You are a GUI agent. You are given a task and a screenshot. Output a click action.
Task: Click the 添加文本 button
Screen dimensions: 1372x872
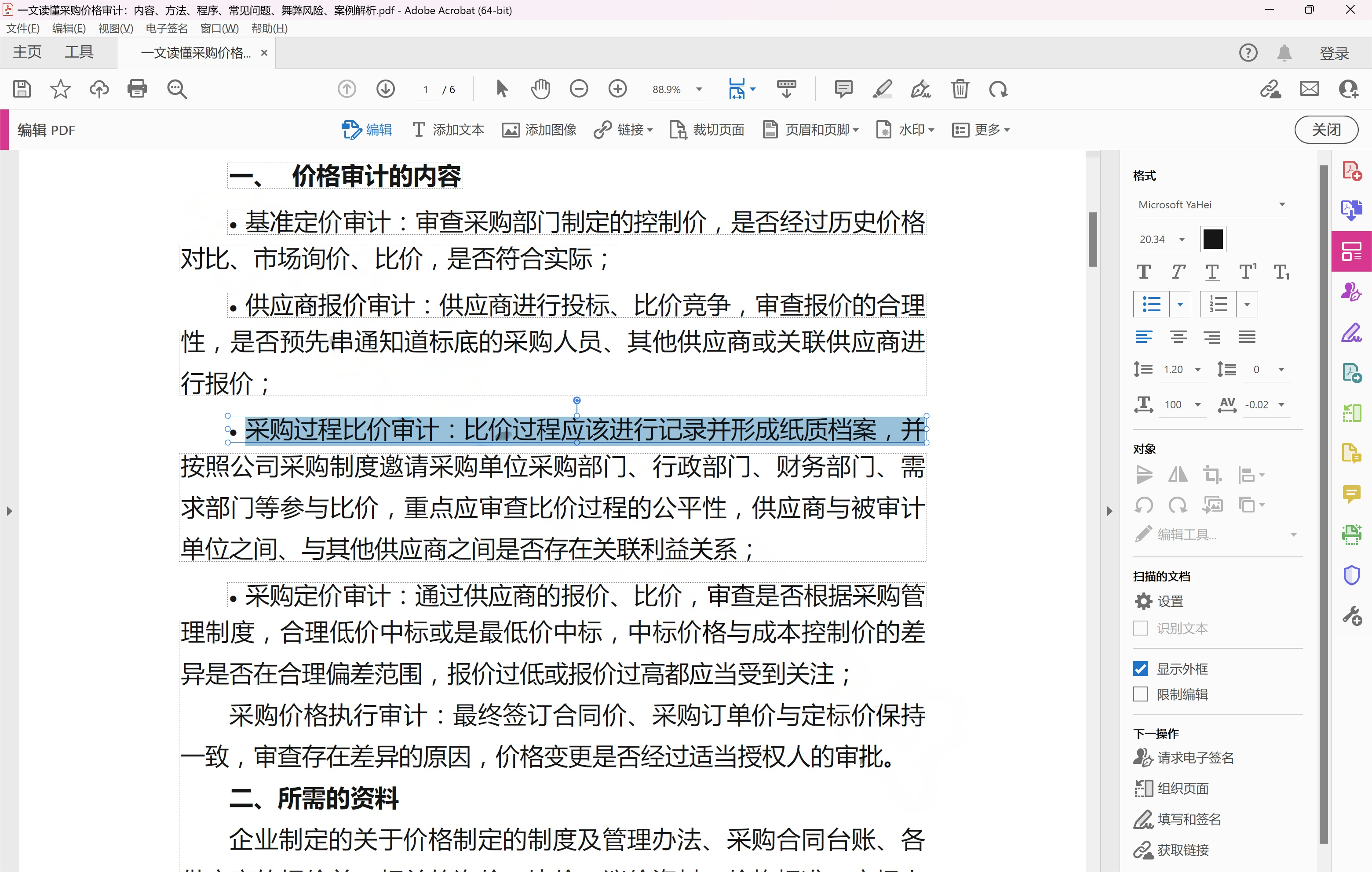click(x=449, y=130)
